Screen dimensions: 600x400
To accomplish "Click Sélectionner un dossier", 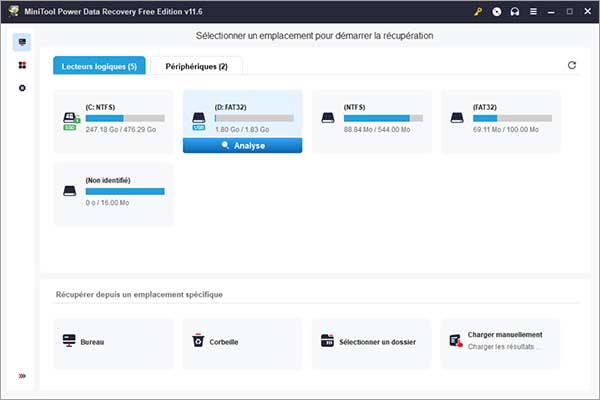I will click(372, 342).
